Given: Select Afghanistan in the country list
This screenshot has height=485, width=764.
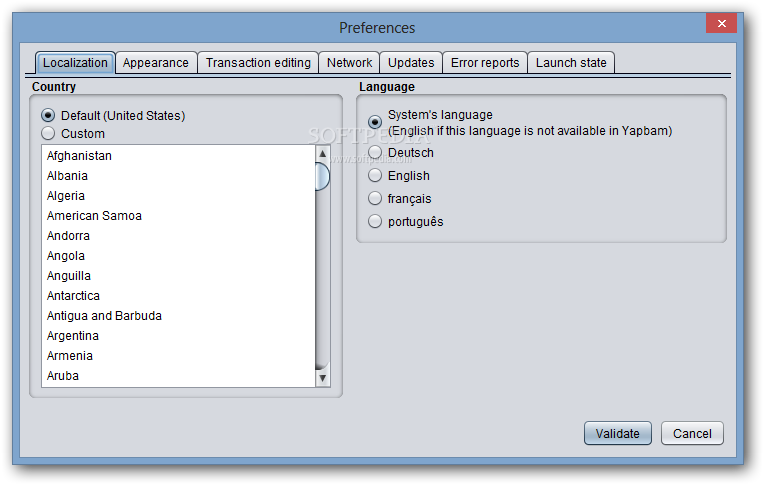Looking at the screenshot, I should (179, 155).
